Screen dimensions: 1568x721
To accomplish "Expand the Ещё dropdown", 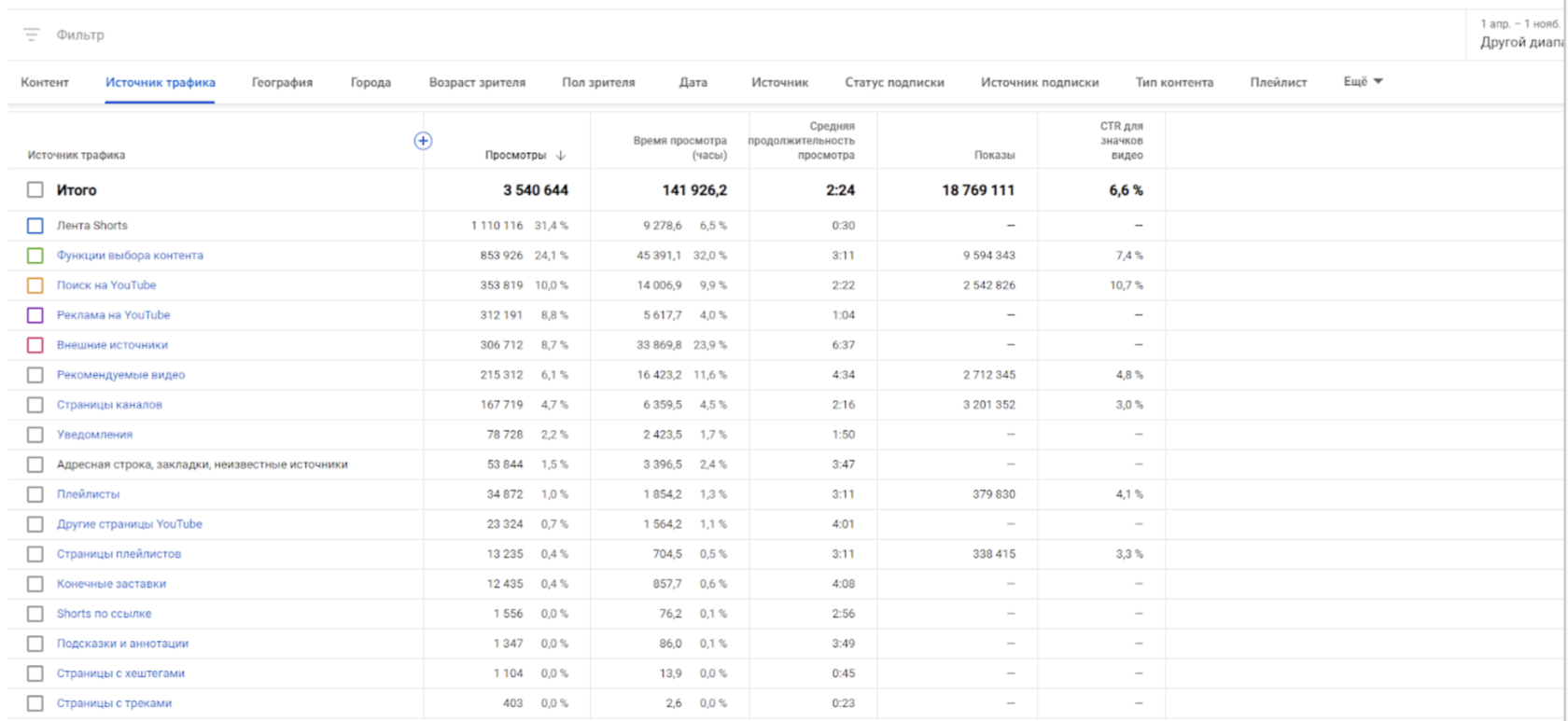I will pos(1363,82).
